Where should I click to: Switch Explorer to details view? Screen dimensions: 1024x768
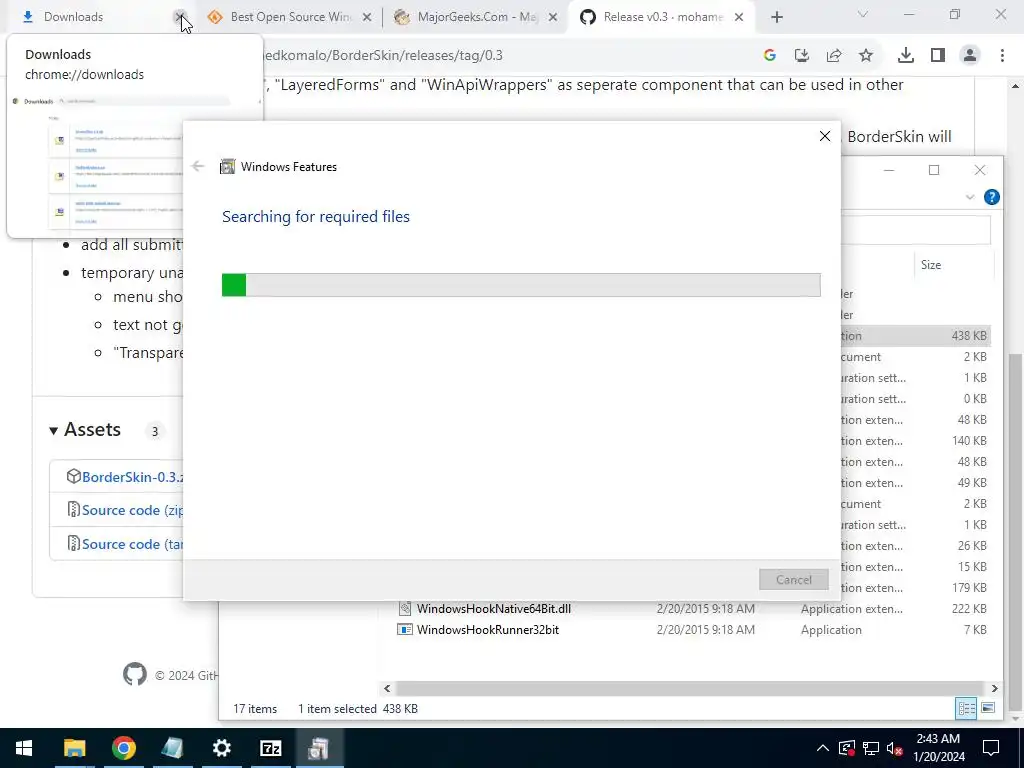966,709
